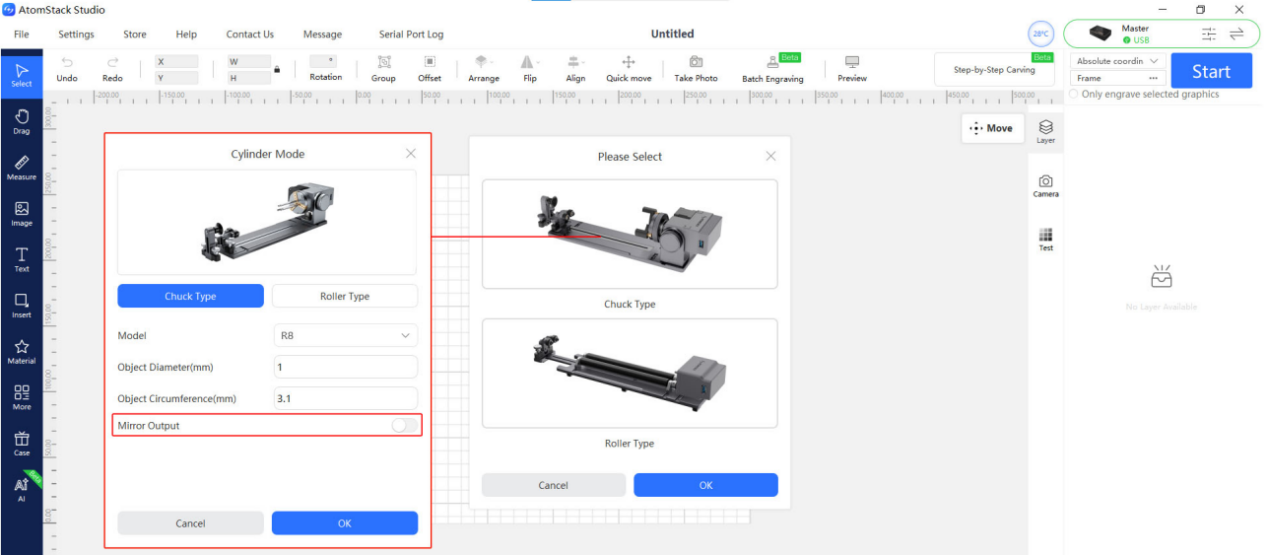Close the Please Select dialog
1267x555 pixels.
coord(770,156)
